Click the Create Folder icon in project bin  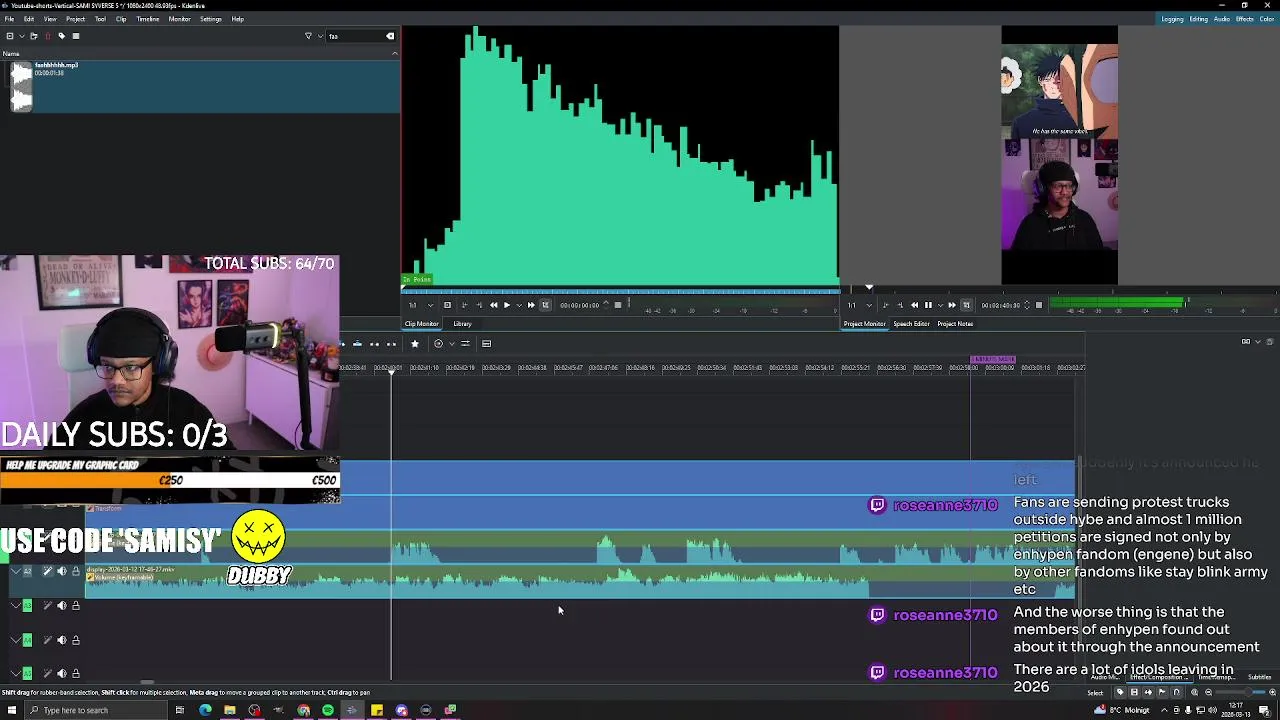coord(33,36)
